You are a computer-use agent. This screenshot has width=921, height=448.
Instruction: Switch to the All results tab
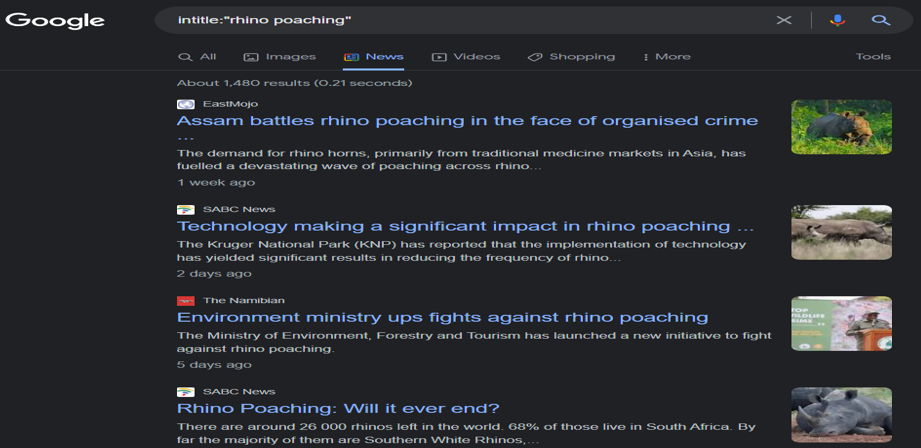(x=197, y=57)
